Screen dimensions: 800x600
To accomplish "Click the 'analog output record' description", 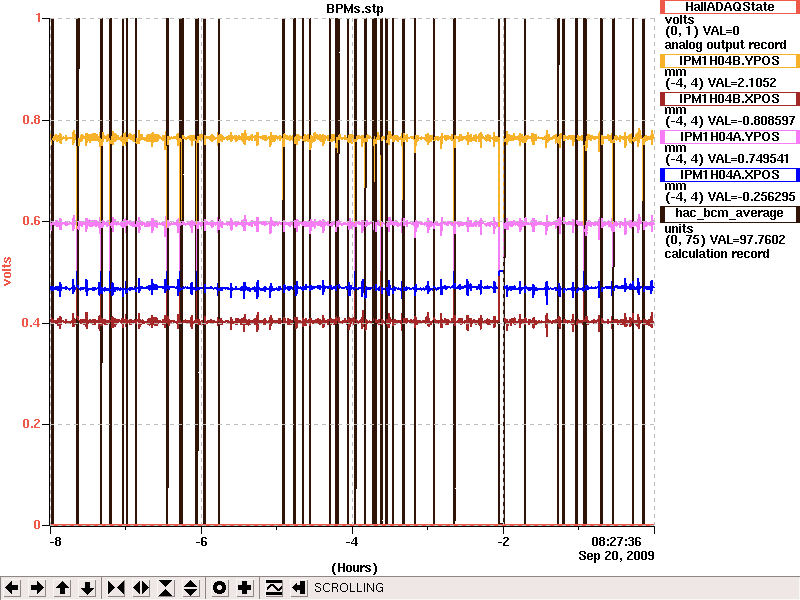I will (x=725, y=45).
